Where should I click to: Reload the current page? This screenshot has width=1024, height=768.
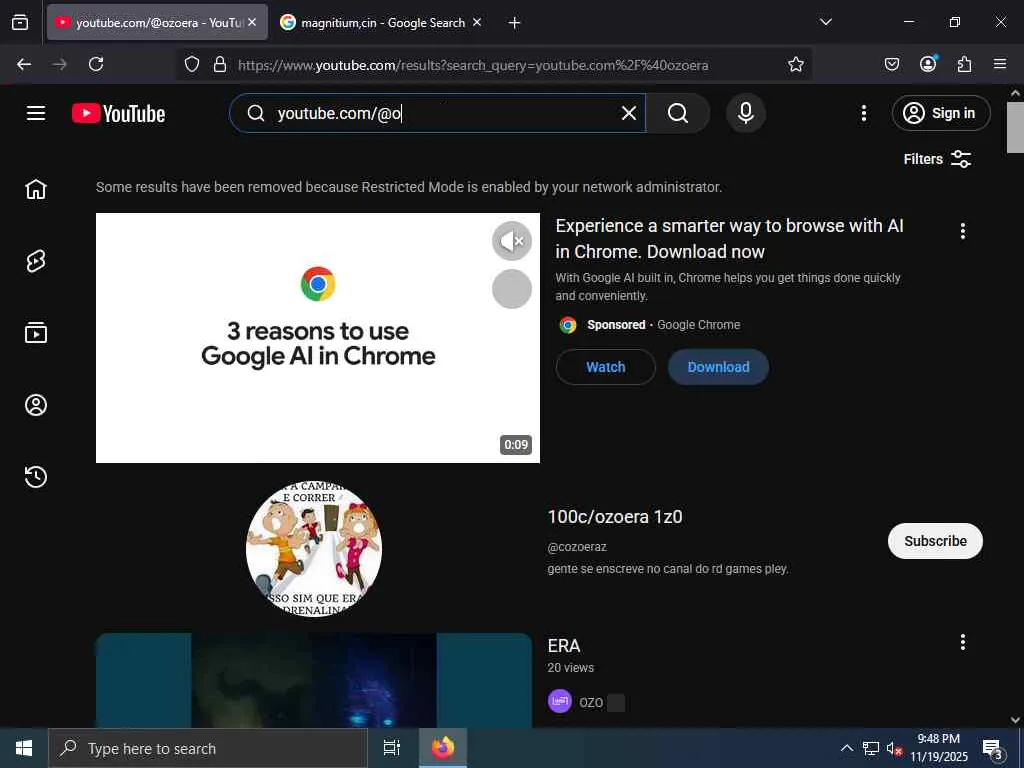click(96, 64)
